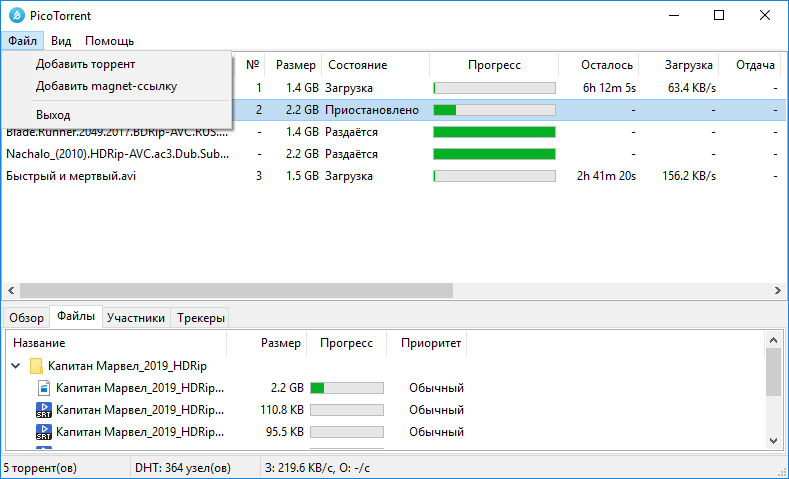This screenshot has height=479, width=789.
Task: Click the Размер header in files panel
Action: [x=267, y=343]
